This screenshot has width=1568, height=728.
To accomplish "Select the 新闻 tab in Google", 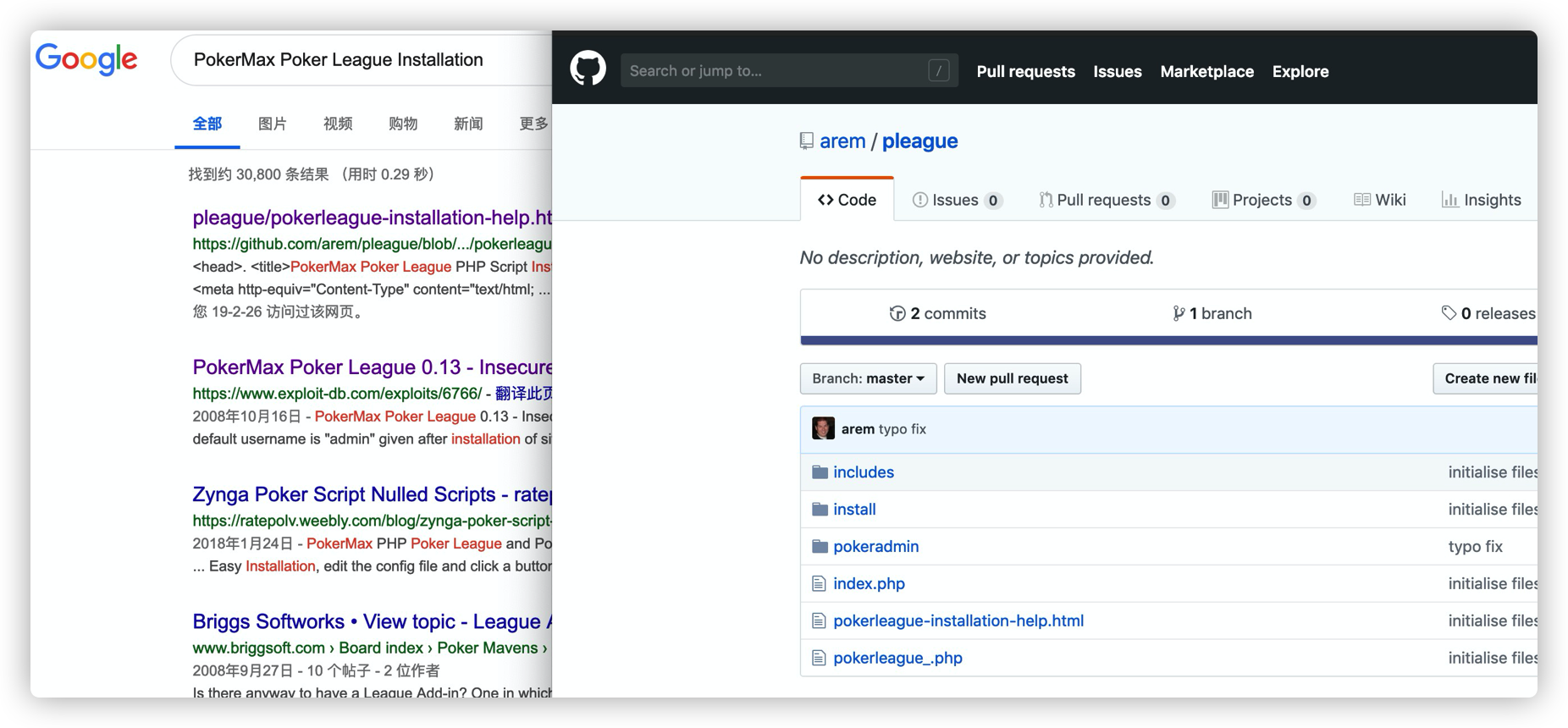I will [x=468, y=124].
